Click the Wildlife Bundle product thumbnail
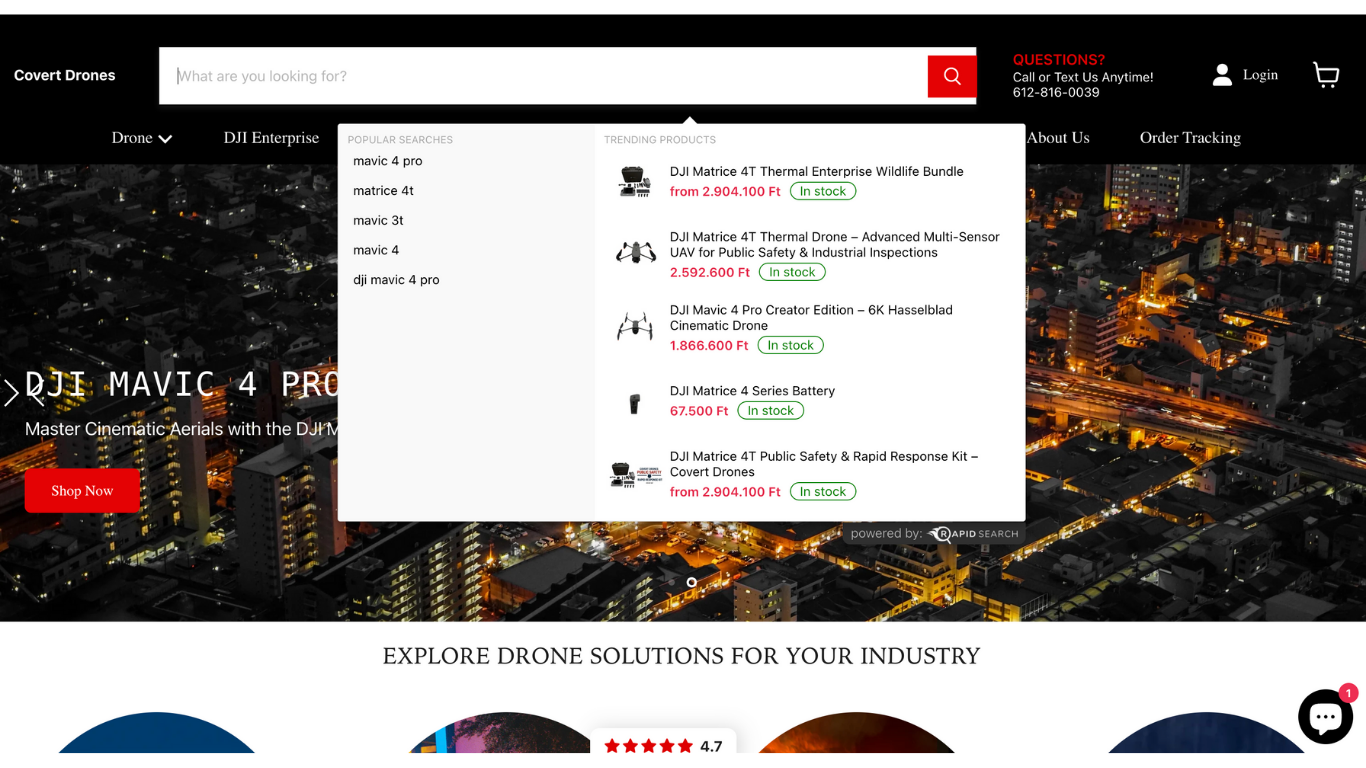Viewport: 1366px width, 768px height. 635,181
